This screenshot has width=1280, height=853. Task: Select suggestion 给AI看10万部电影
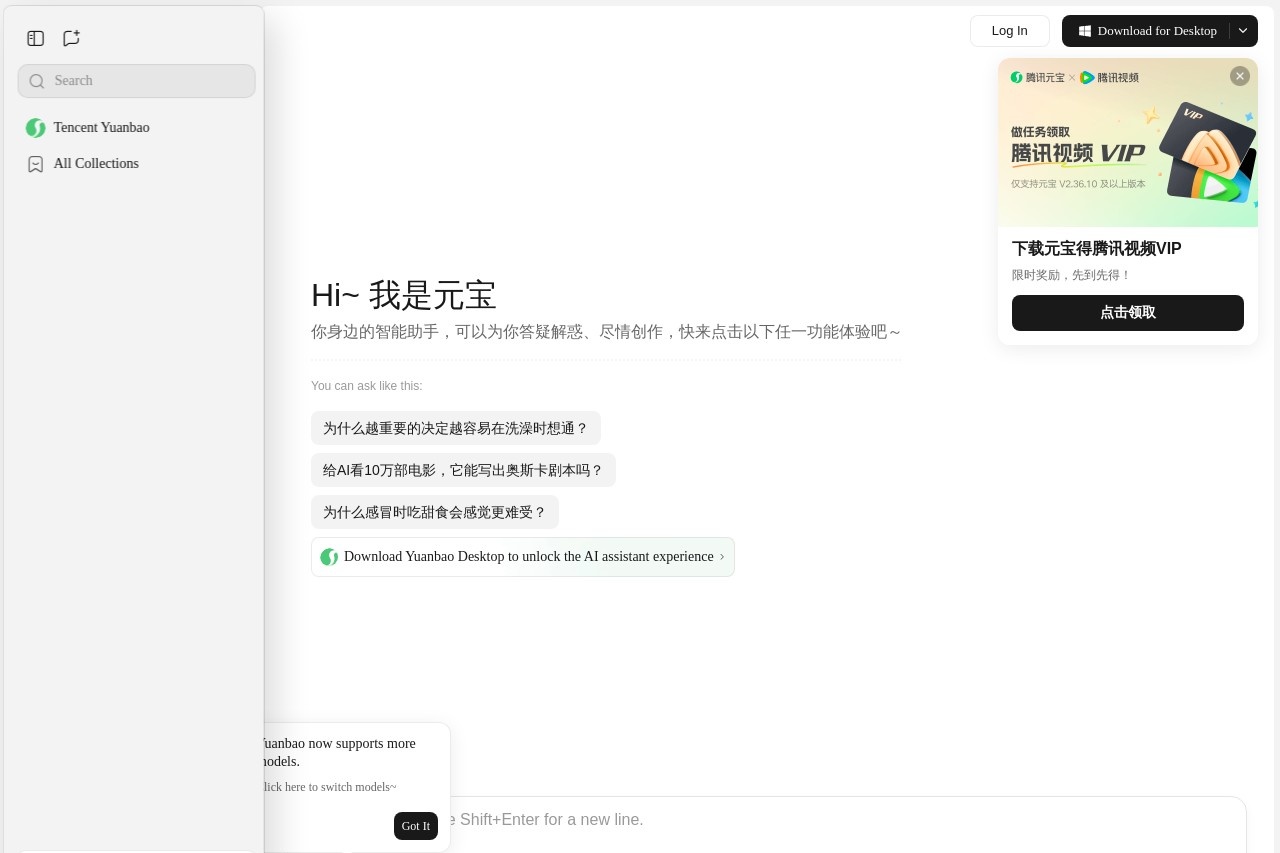(463, 470)
